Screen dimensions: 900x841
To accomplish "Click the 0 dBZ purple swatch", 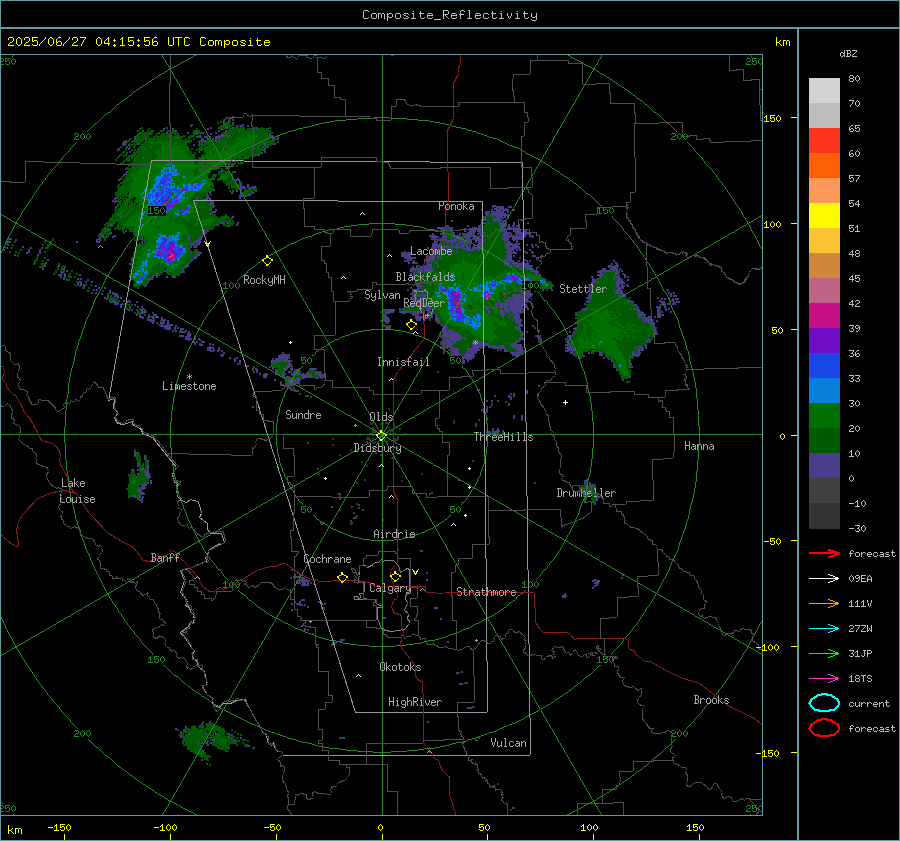I will tap(824, 466).
